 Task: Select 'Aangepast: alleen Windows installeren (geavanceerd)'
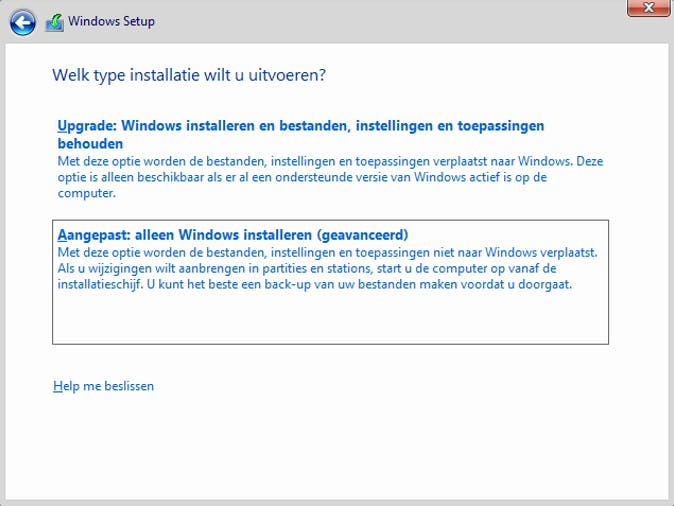pyautogui.click(x=232, y=235)
